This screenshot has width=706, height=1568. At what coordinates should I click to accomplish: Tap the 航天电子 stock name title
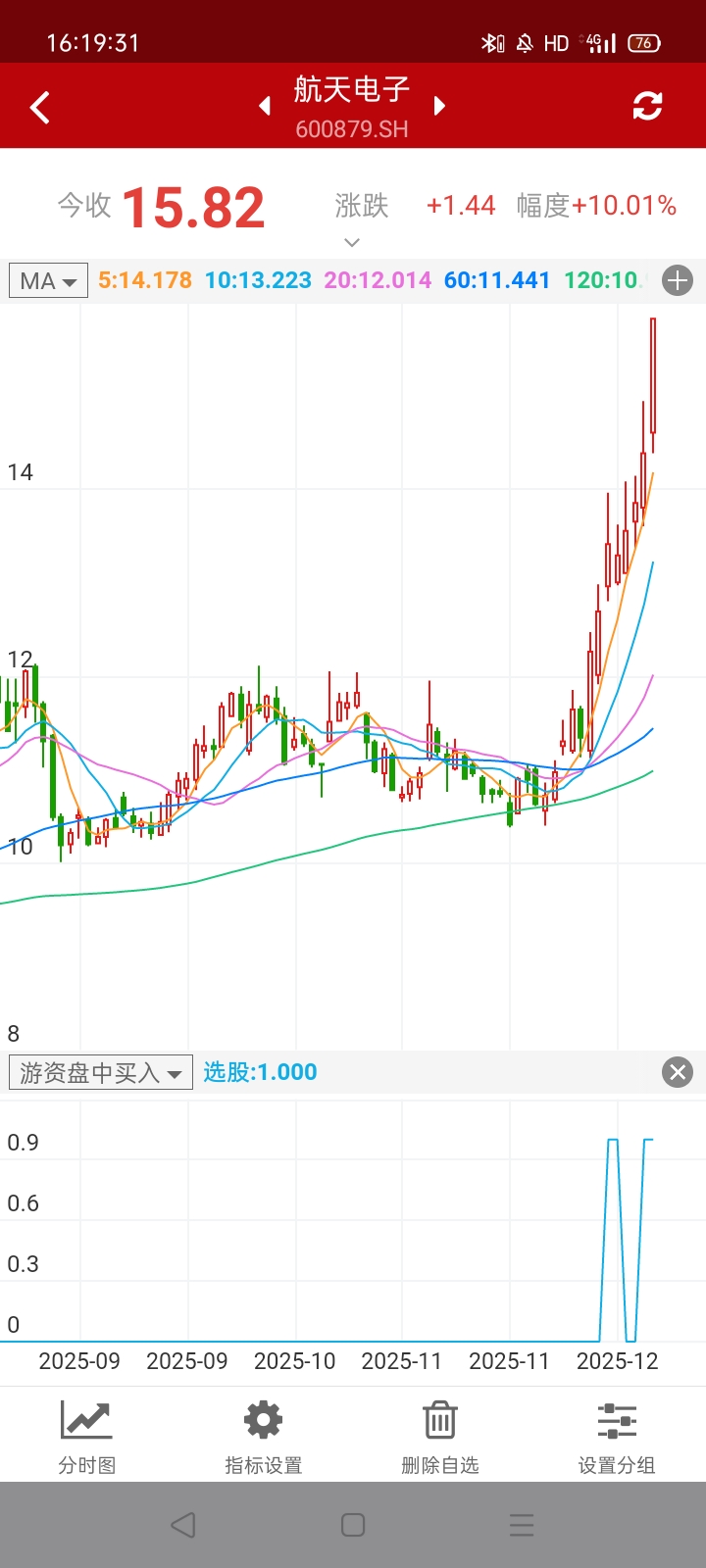tap(352, 90)
